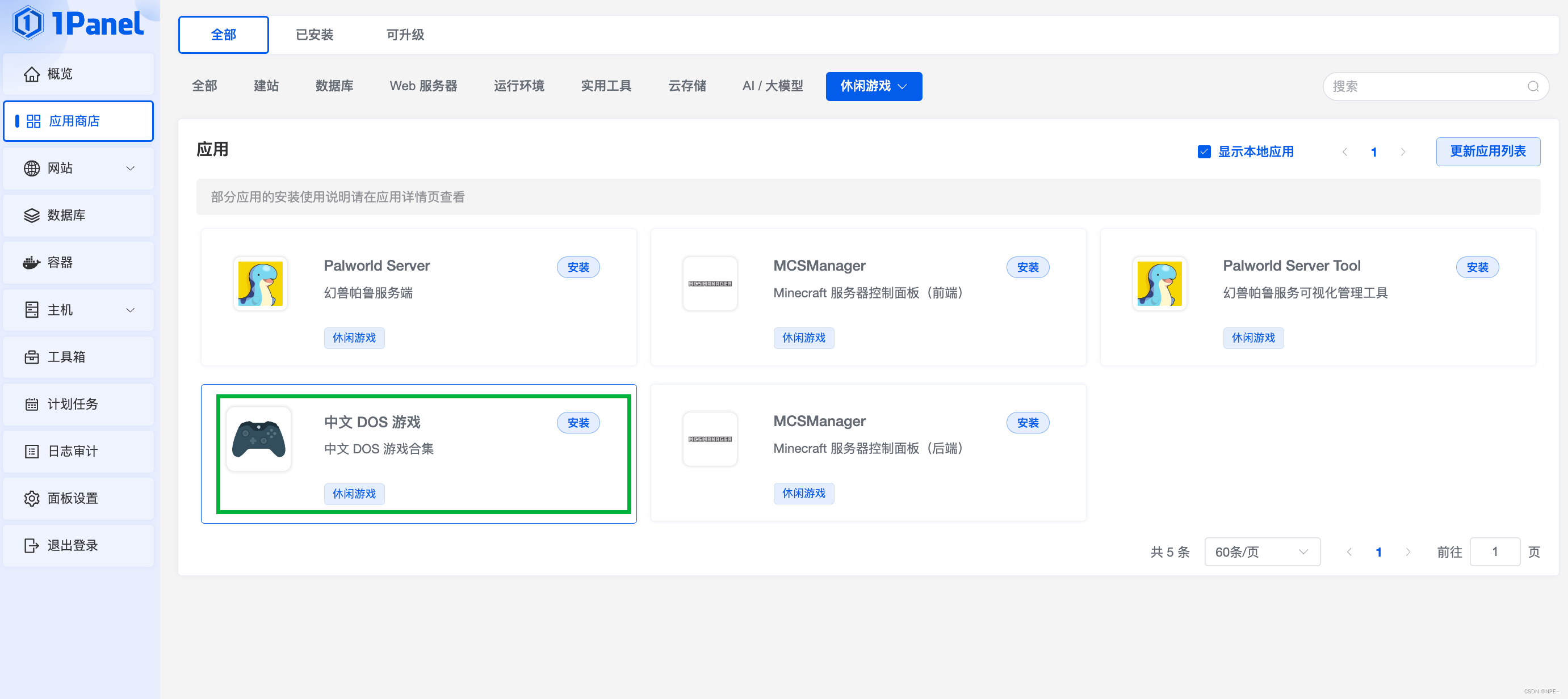Switch to the 已安装 tab
1568x699 pixels.
pos(314,35)
